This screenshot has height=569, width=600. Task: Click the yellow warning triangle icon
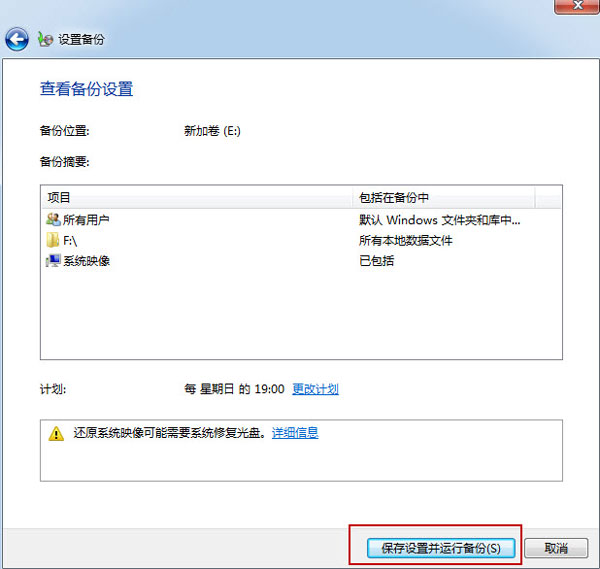(x=56, y=434)
